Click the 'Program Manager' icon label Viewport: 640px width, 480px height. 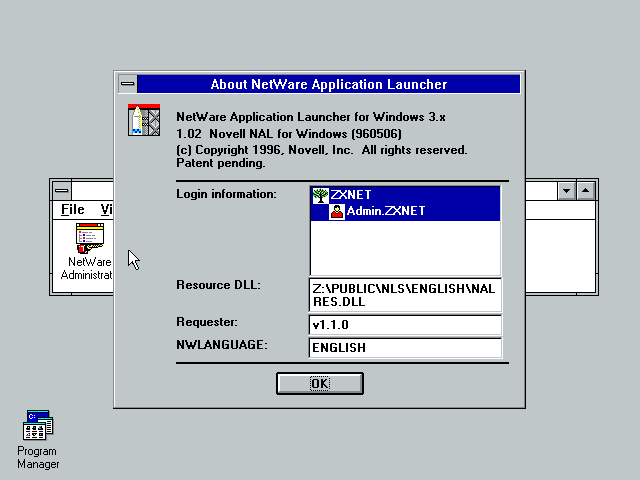[38, 458]
